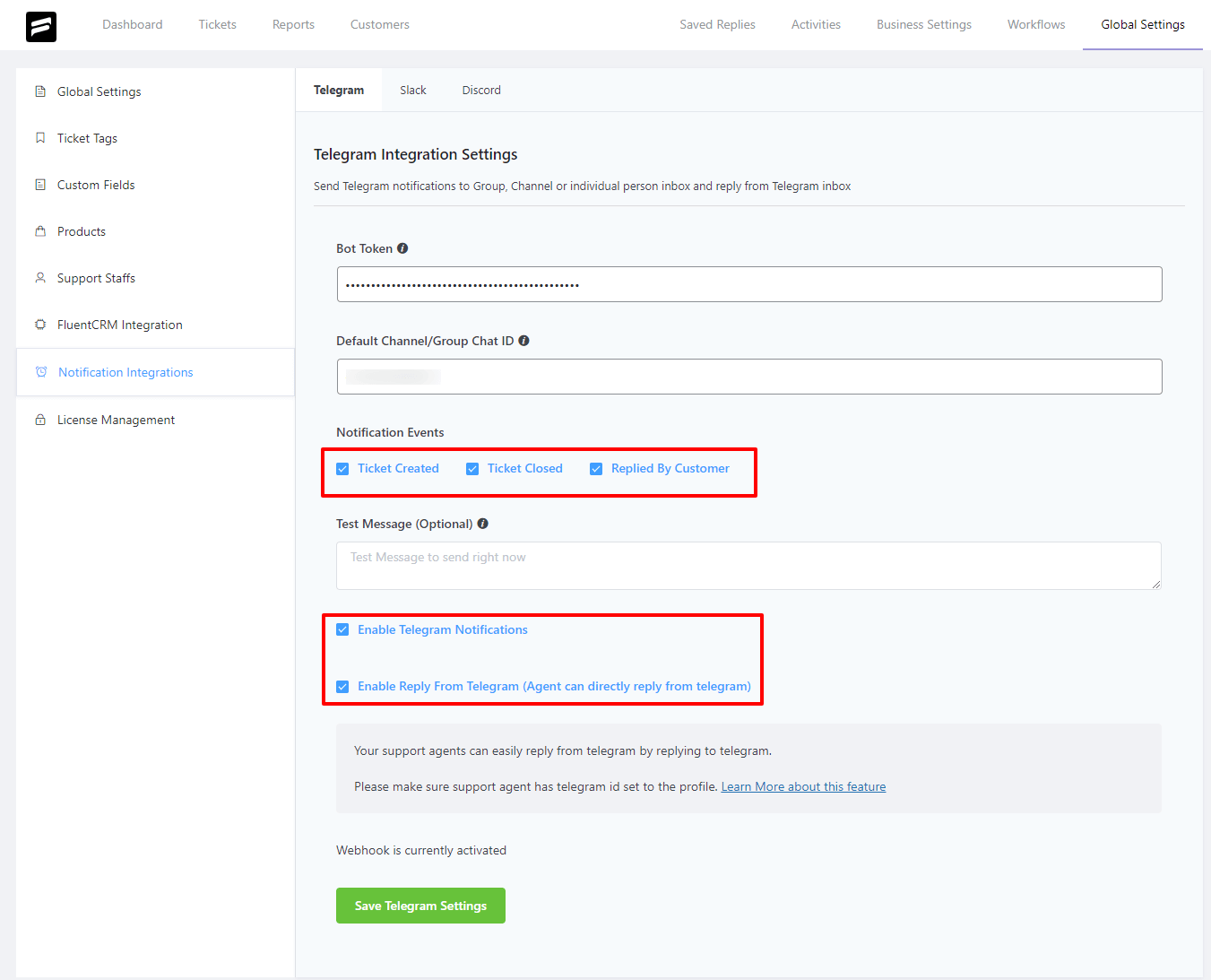Select the Global Settings top navigation item
The width and height of the screenshot is (1211, 980).
1143,24
